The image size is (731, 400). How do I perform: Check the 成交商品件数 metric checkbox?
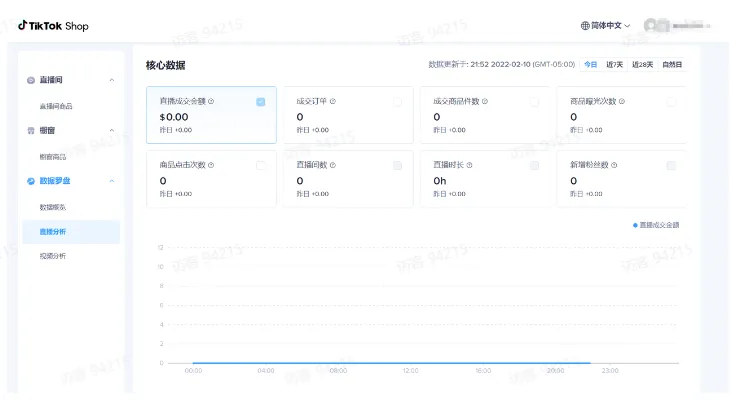534,102
